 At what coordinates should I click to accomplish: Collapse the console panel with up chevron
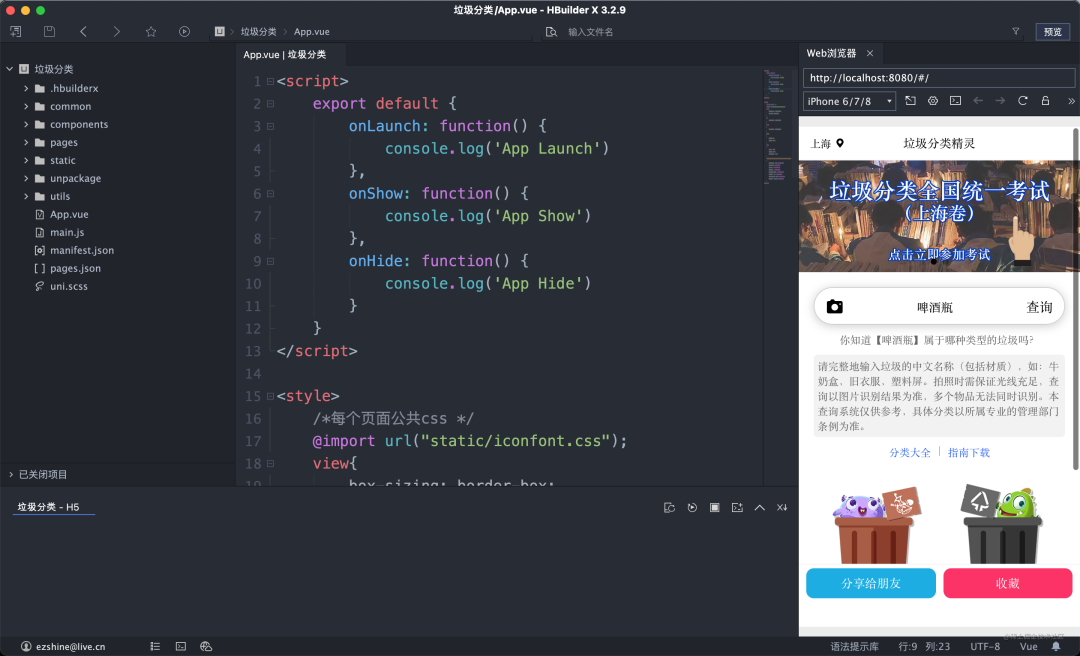coord(760,508)
